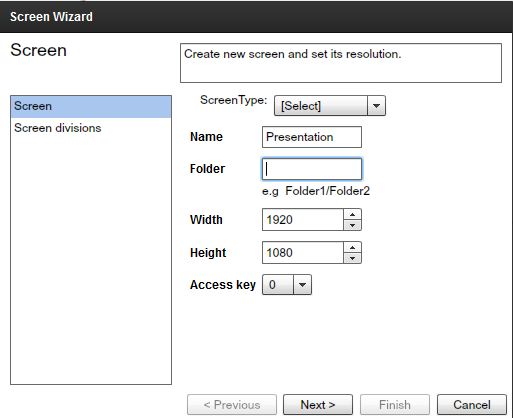Select the Screen step in the list
Viewport: 513px width, 418px height.
pos(91,106)
